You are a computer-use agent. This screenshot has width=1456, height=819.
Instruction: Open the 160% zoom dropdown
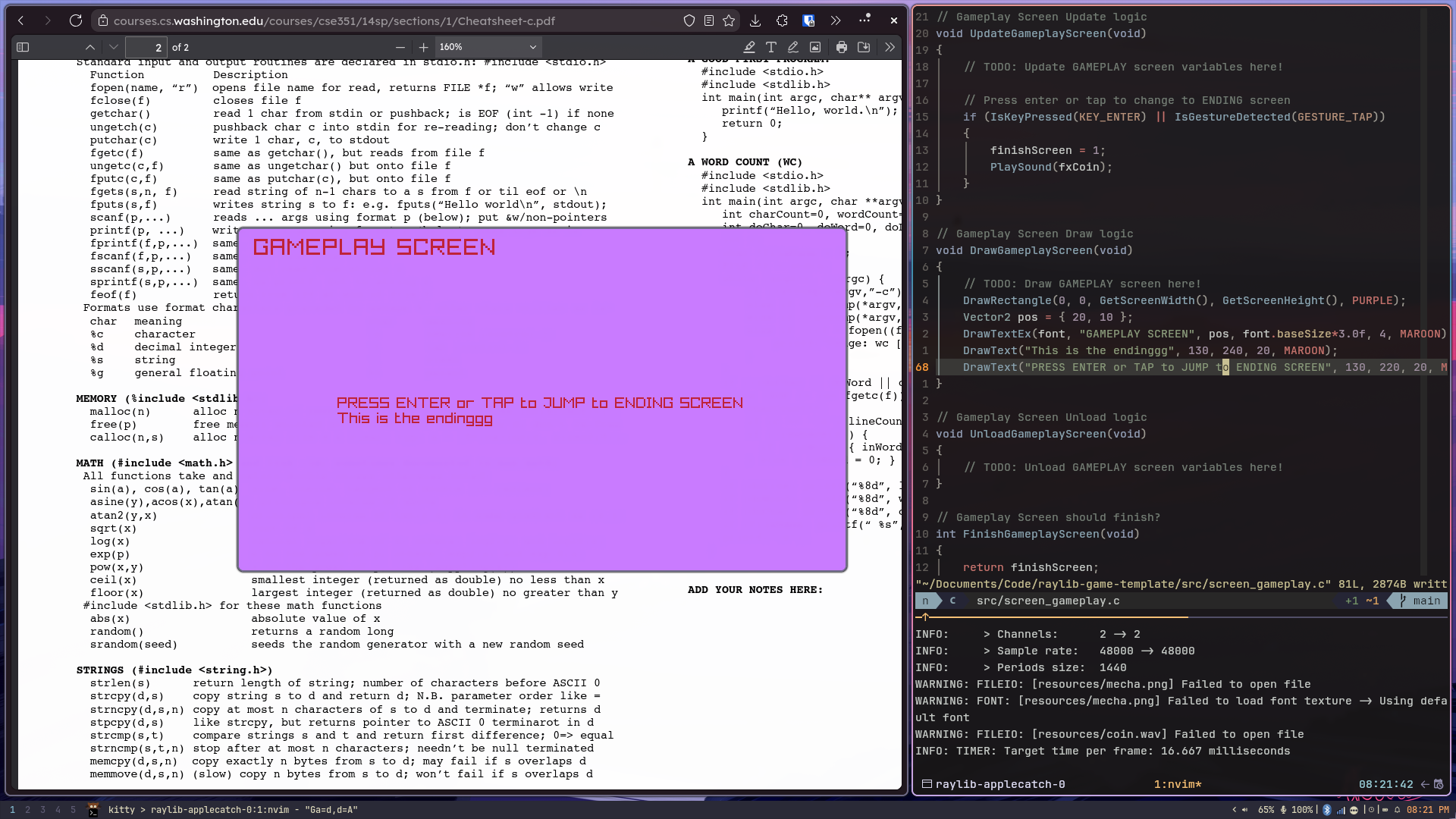click(x=488, y=47)
